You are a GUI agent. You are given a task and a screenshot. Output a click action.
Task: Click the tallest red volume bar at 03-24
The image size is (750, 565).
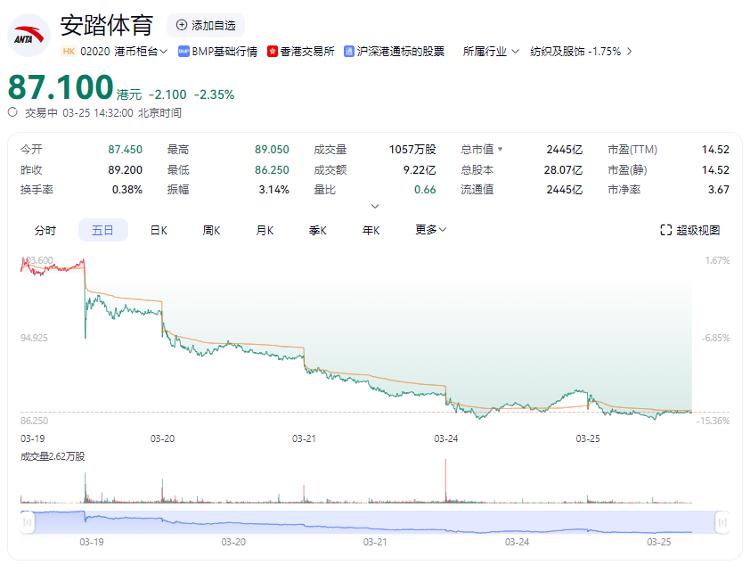point(445,480)
